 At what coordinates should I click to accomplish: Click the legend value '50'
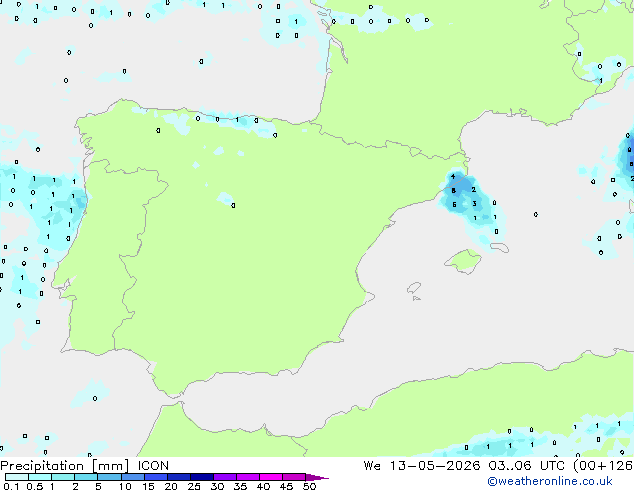[309, 486]
